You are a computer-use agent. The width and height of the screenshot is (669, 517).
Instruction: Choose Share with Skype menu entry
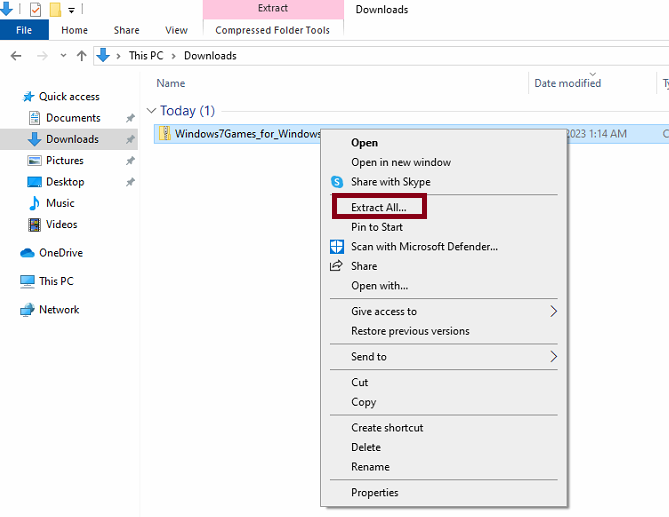click(x=391, y=182)
